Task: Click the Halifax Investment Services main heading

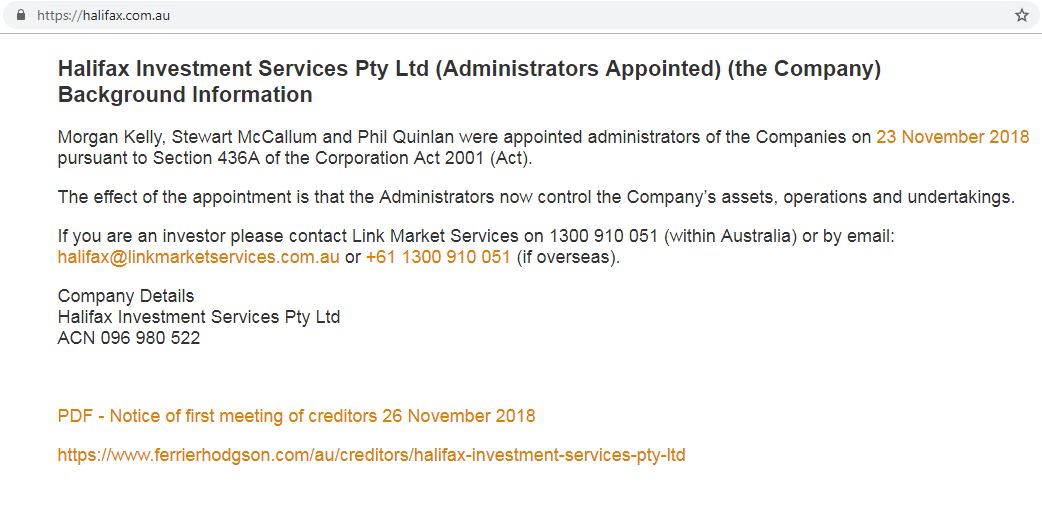Action: tap(468, 69)
